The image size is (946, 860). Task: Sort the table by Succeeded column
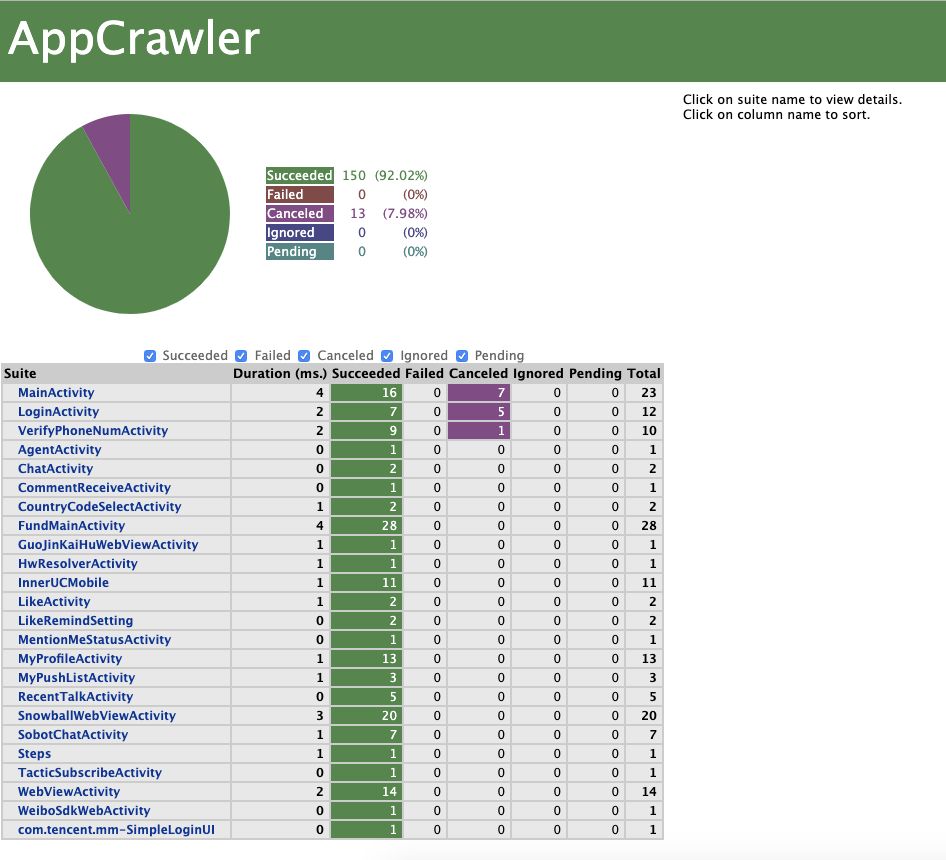point(367,373)
